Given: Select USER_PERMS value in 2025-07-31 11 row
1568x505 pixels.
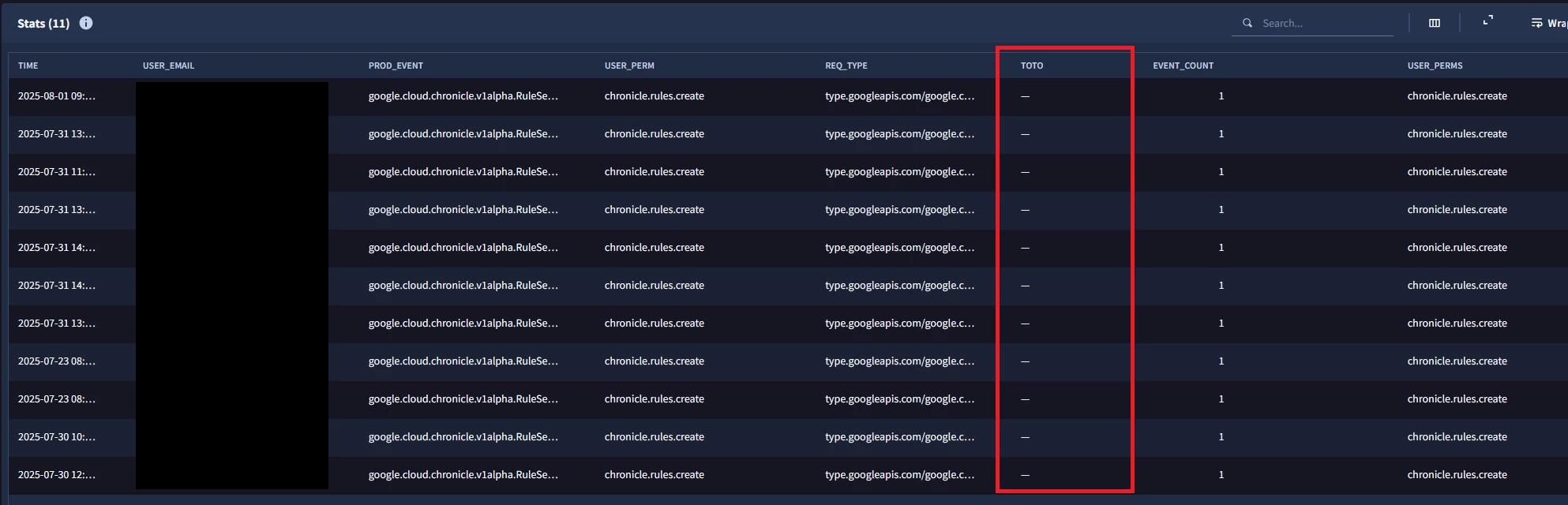Looking at the screenshot, I should coord(1457,172).
